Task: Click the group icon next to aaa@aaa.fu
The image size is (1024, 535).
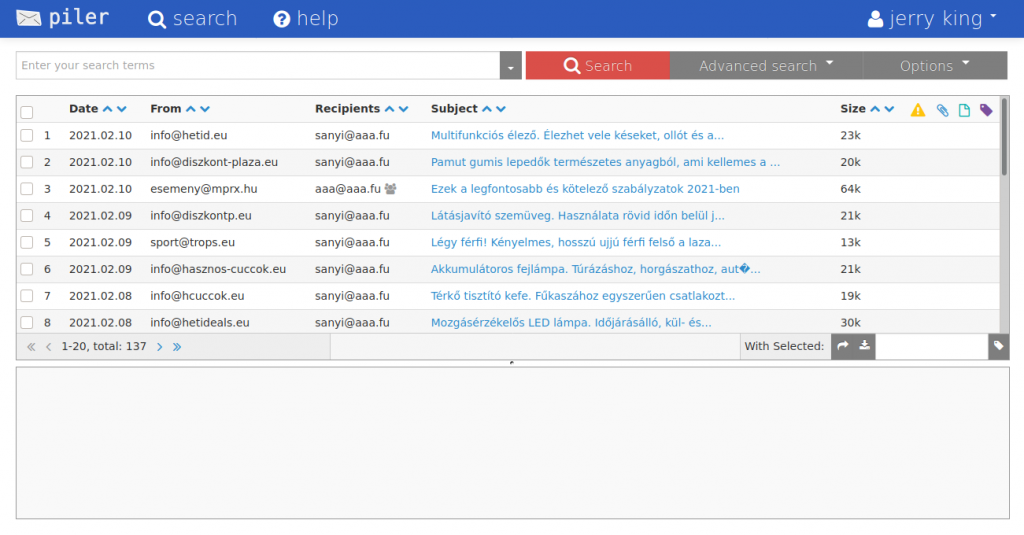Action: pos(391,189)
